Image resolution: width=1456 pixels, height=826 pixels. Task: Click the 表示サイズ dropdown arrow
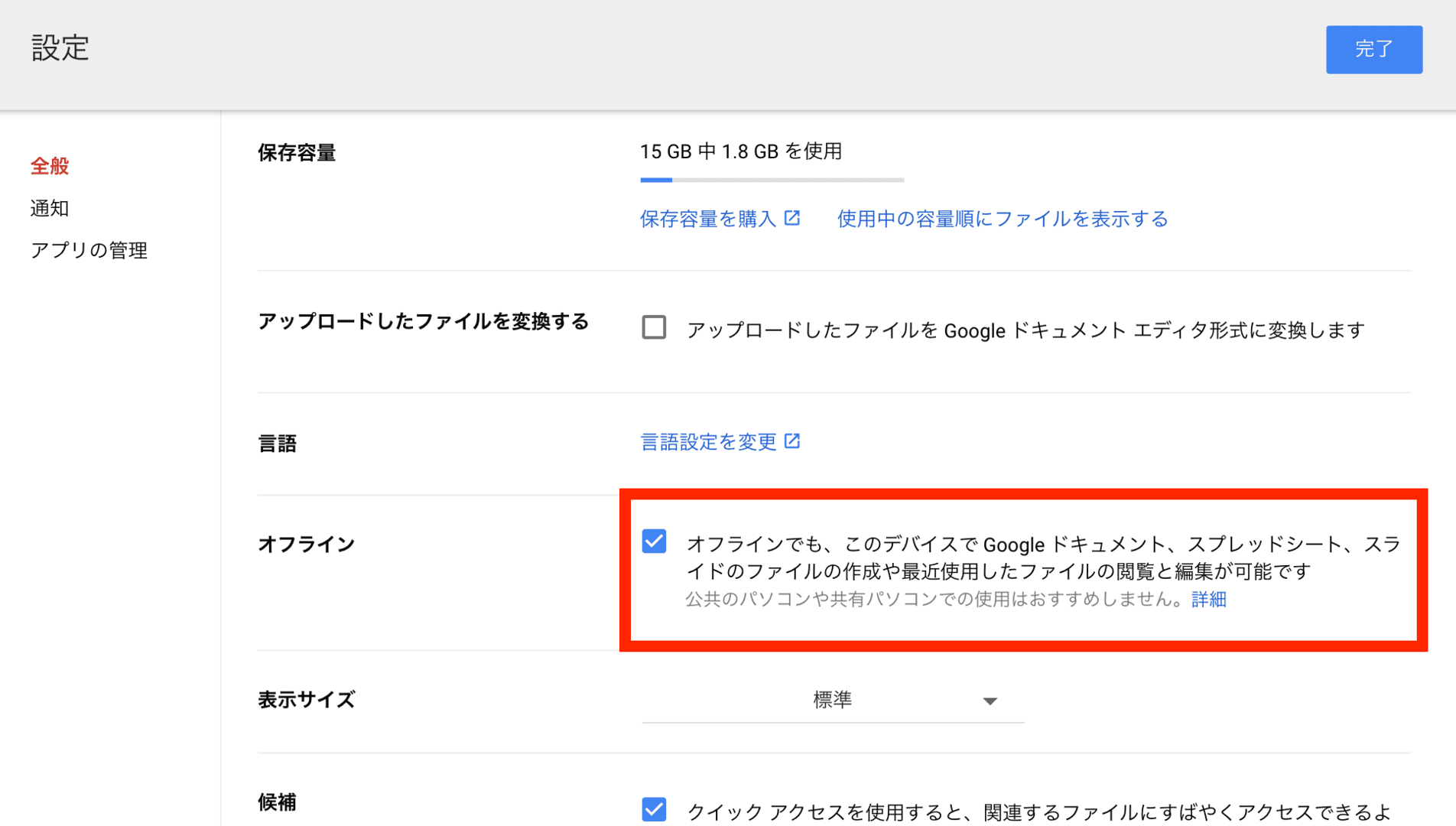tap(990, 701)
